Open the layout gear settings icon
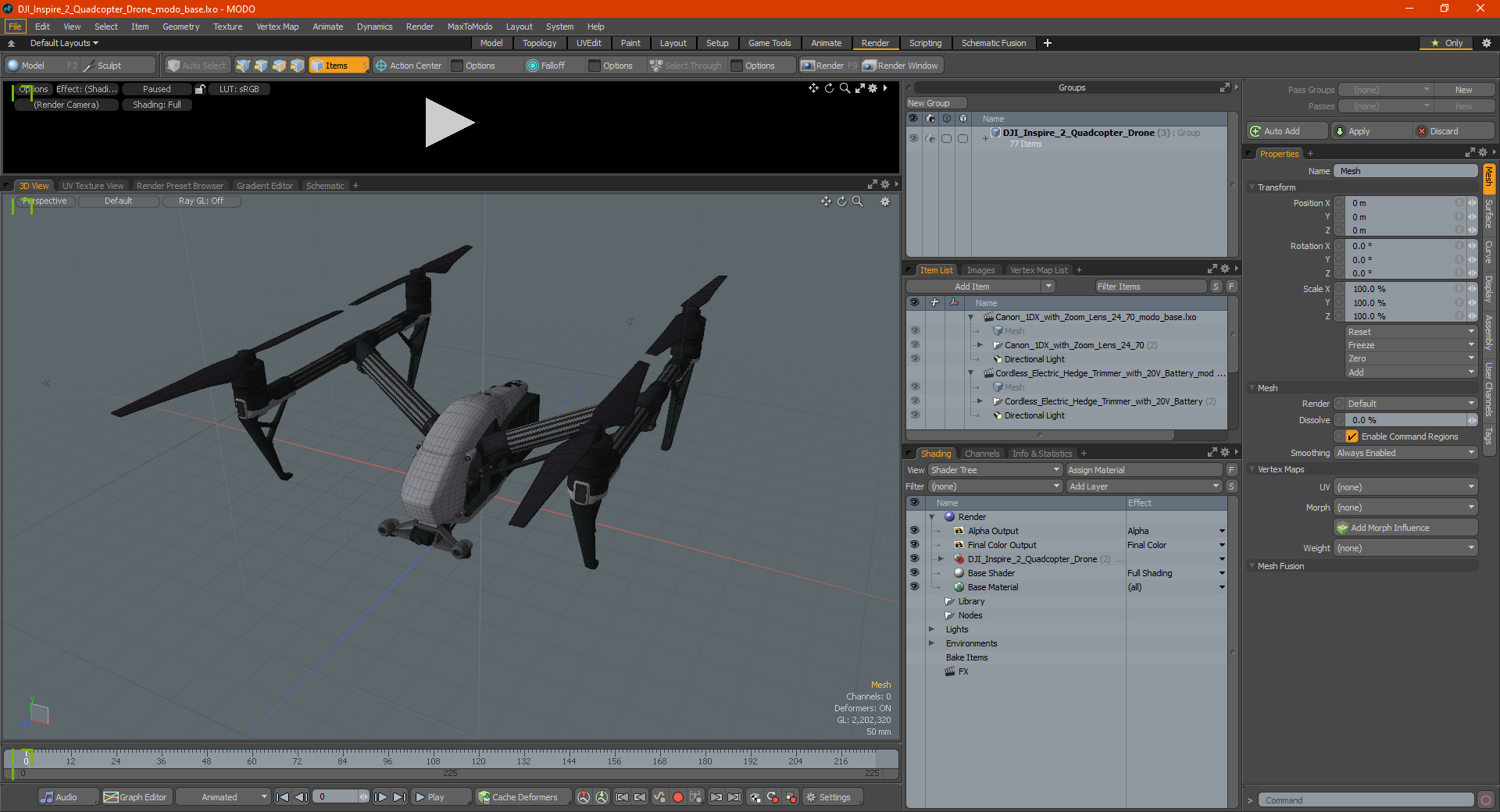1500x812 pixels. click(1487, 43)
